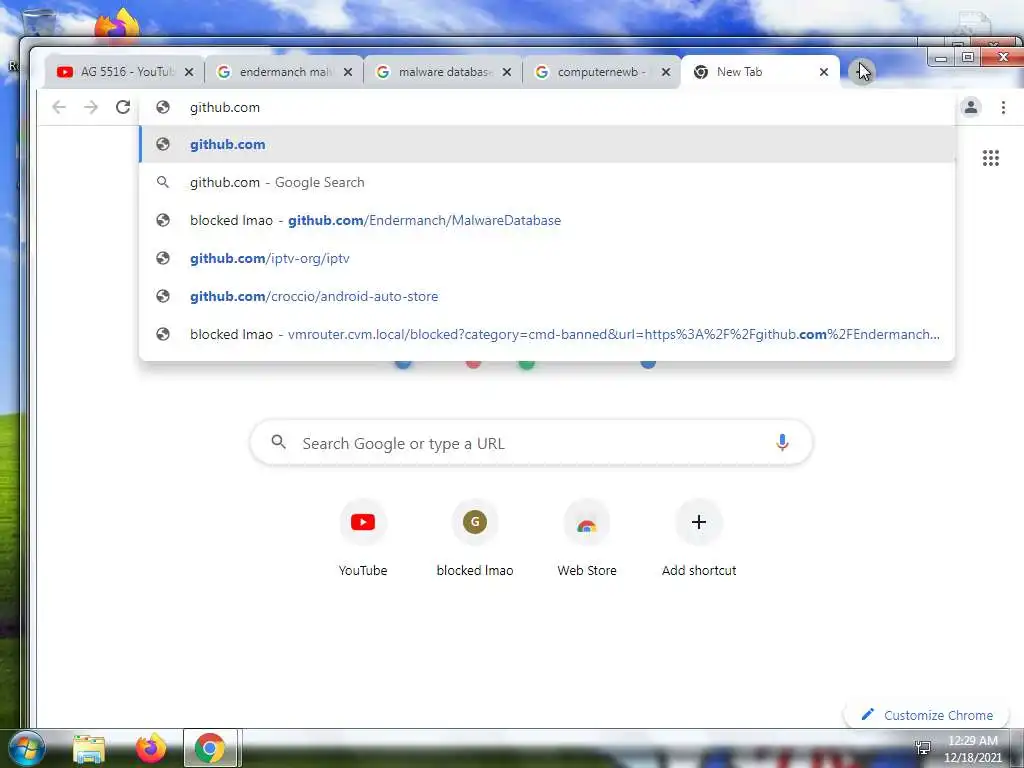Image resolution: width=1024 pixels, height=768 pixels.
Task: Open the Windows Start button
Action: click(x=26, y=748)
